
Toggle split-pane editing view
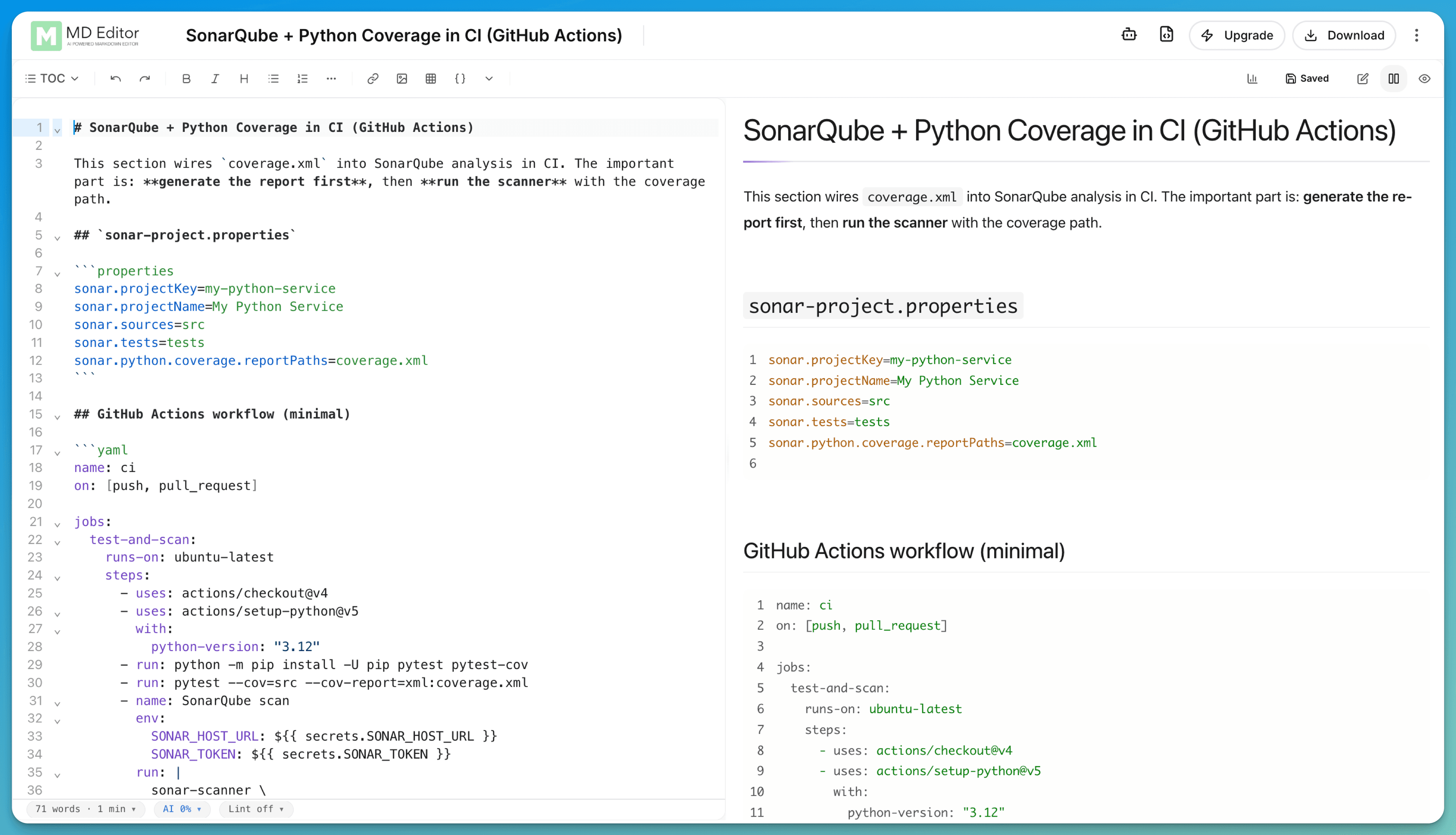(x=1393, y=78)
